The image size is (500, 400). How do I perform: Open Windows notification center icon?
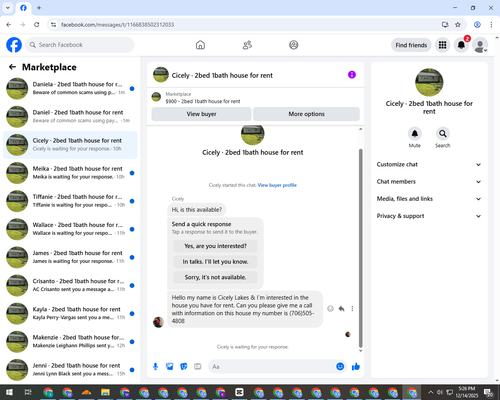[x=489, y=392]
